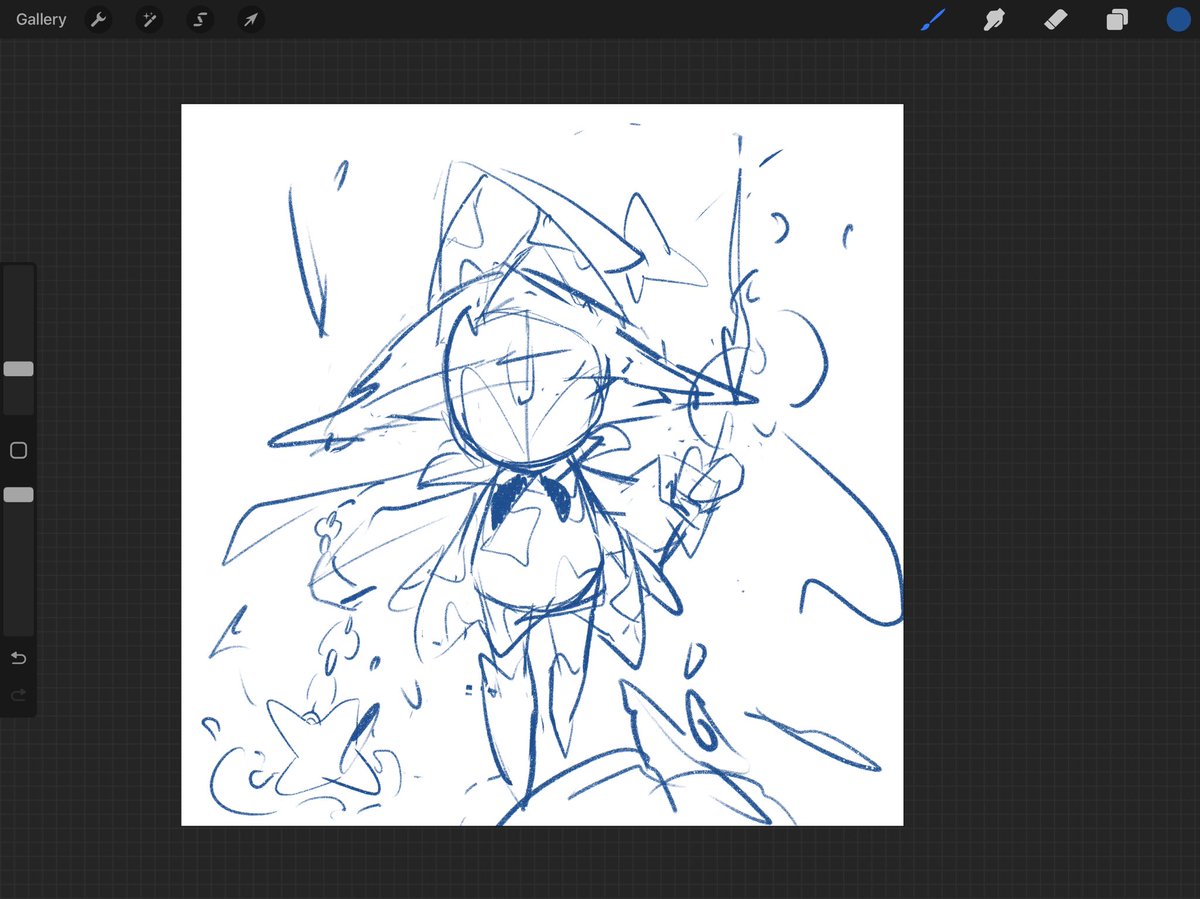Open the Adjustments magic wand menu
This screenshot has height=899, width=1200.
[149, 19]
